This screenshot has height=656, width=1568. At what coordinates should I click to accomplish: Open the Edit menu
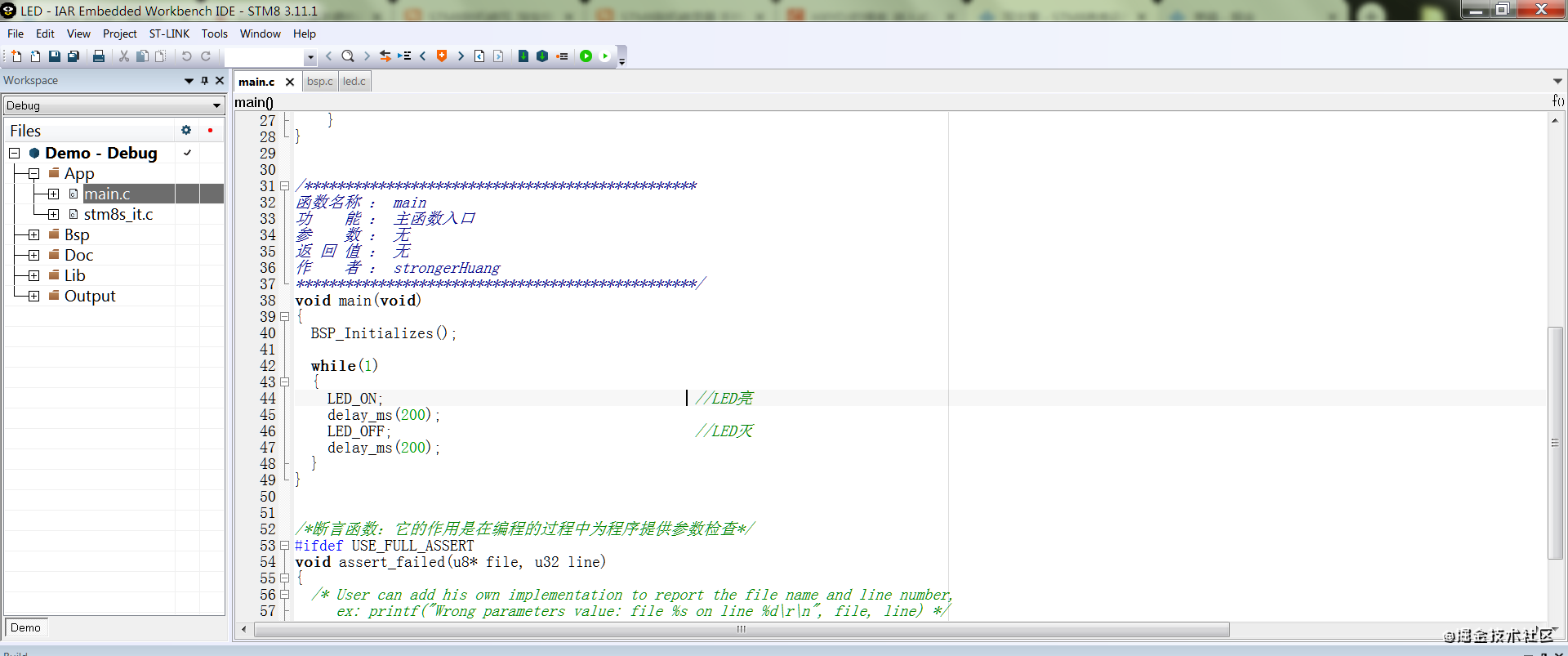tap(45, 33)
